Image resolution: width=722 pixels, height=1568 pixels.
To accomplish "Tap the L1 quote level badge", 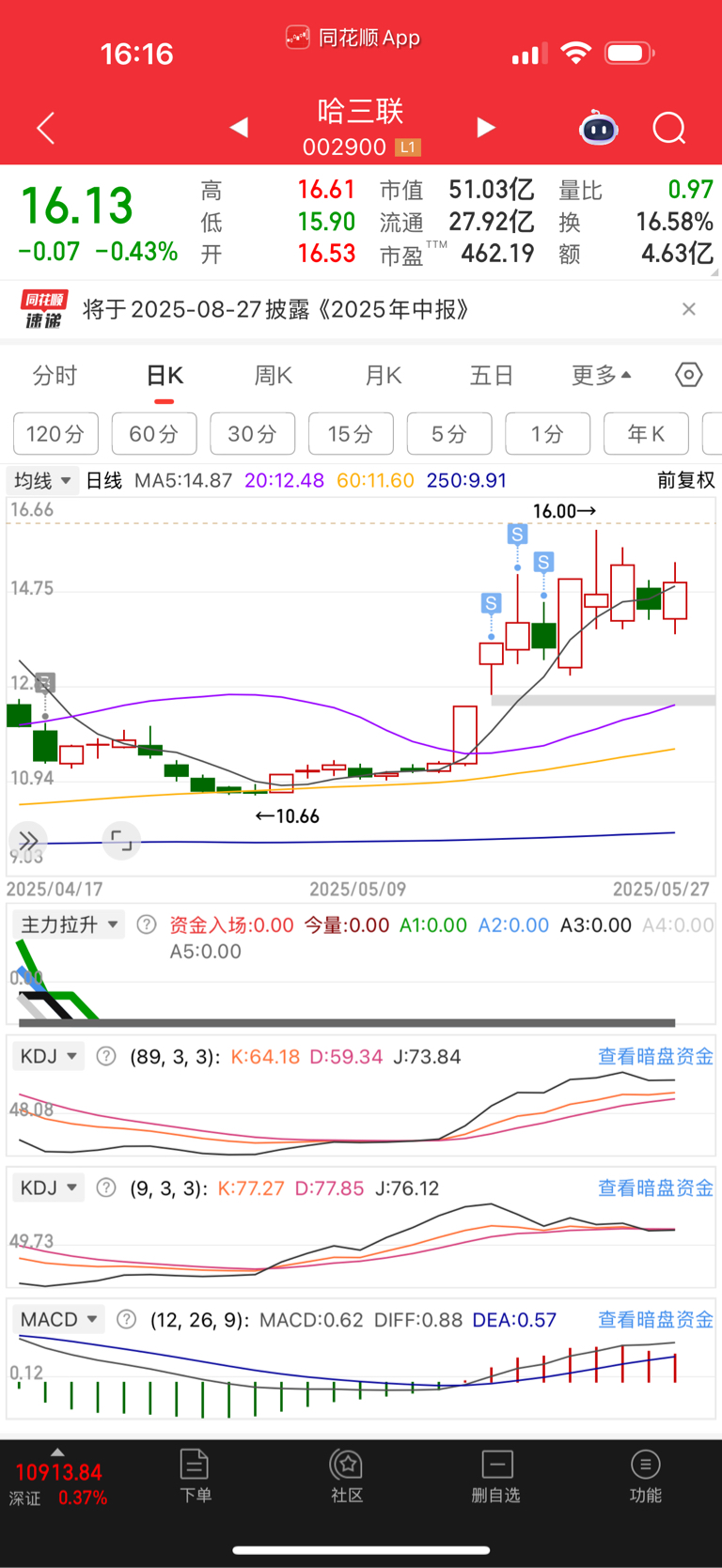I will [408, 147].
